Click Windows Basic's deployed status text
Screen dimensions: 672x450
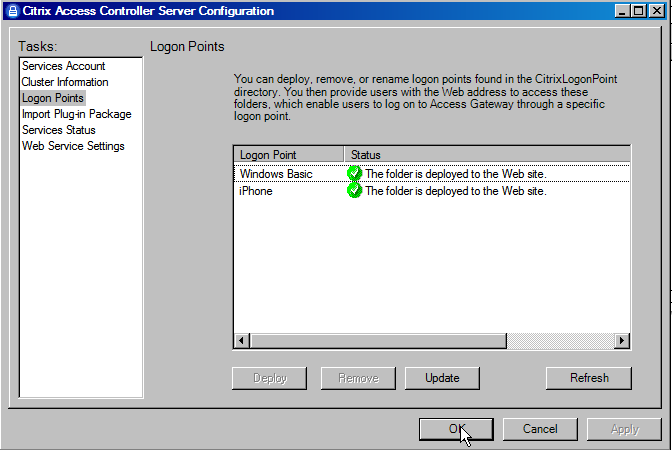coord(456,174)
